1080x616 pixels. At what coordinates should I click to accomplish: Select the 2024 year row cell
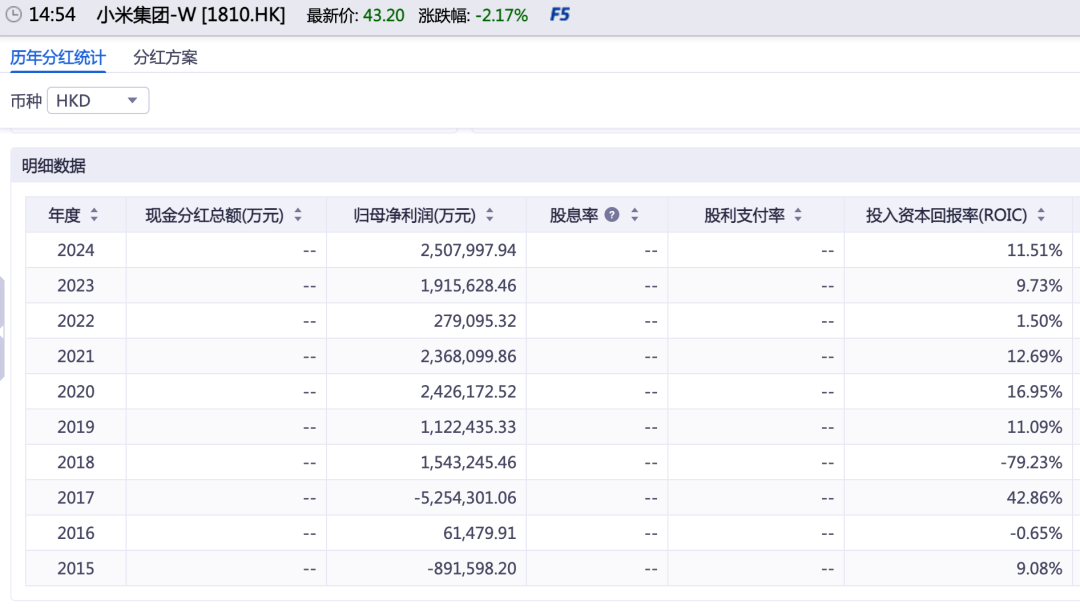76,250
